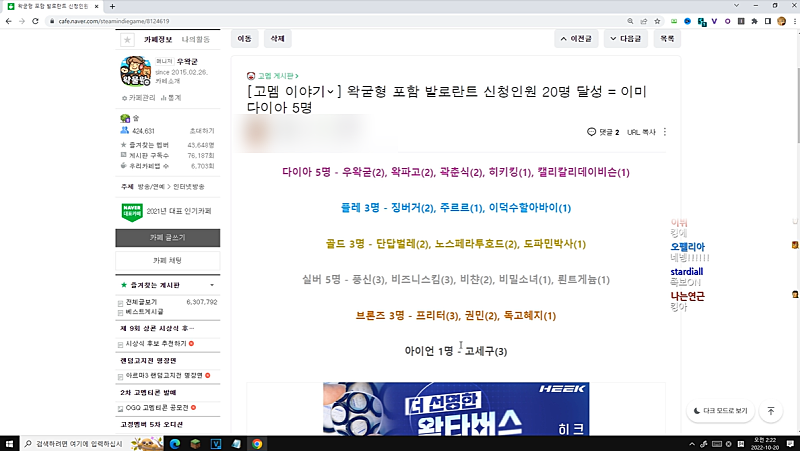Open OGQ 고멤티콘 공모전 board
The width and height of the screenshot is (800, 451).
click(x=157, y=408)
